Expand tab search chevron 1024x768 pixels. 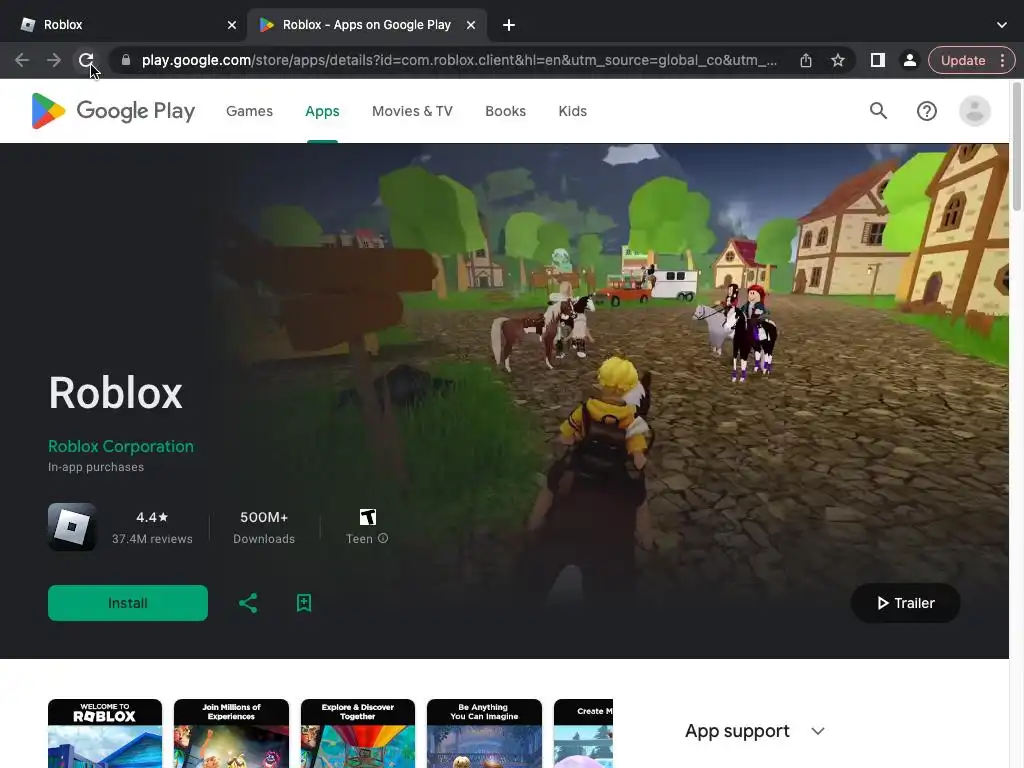(x=1002, y=25)
